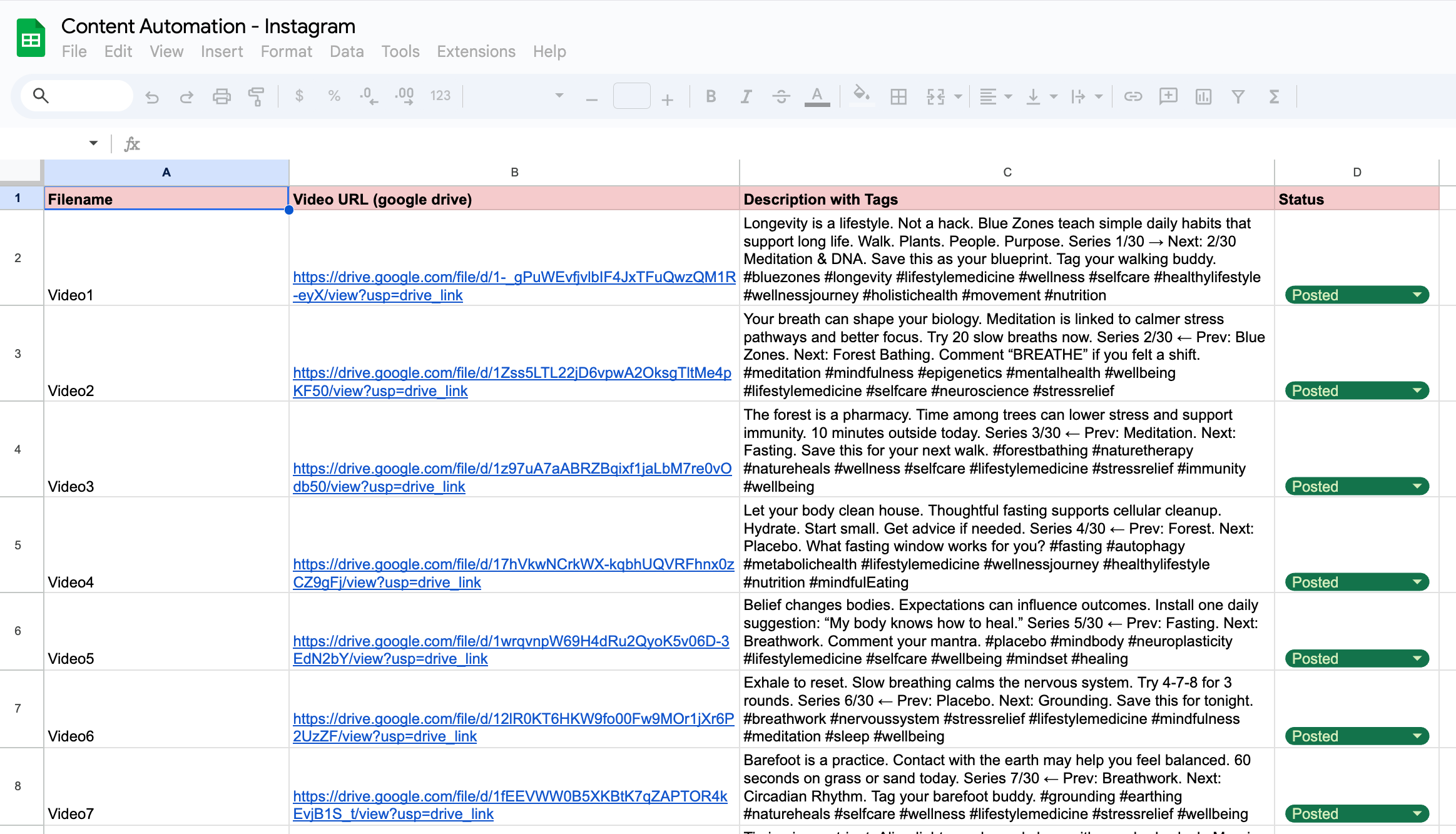The width and height of the screenshot is (1456, 834).
Task: Click the insert chart icon
Action: (x=1203, y=96)
